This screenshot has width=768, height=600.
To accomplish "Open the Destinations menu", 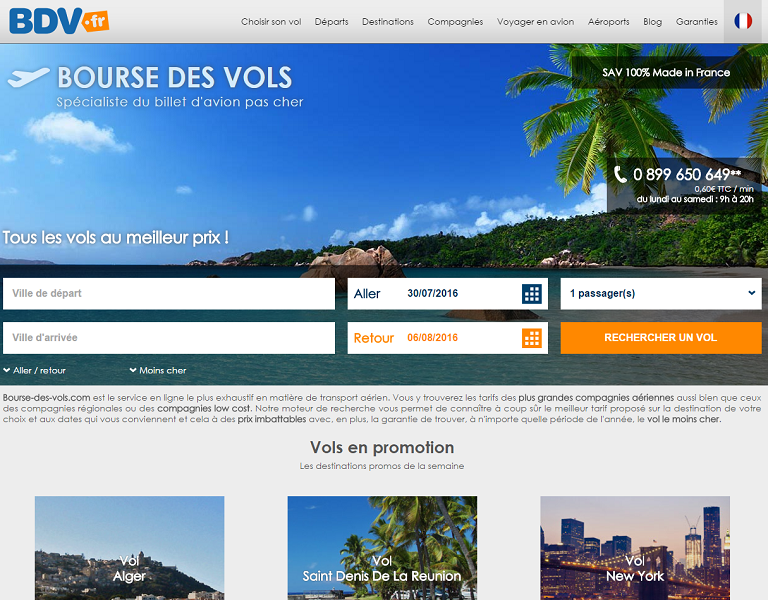I will (x=388, y=22).
